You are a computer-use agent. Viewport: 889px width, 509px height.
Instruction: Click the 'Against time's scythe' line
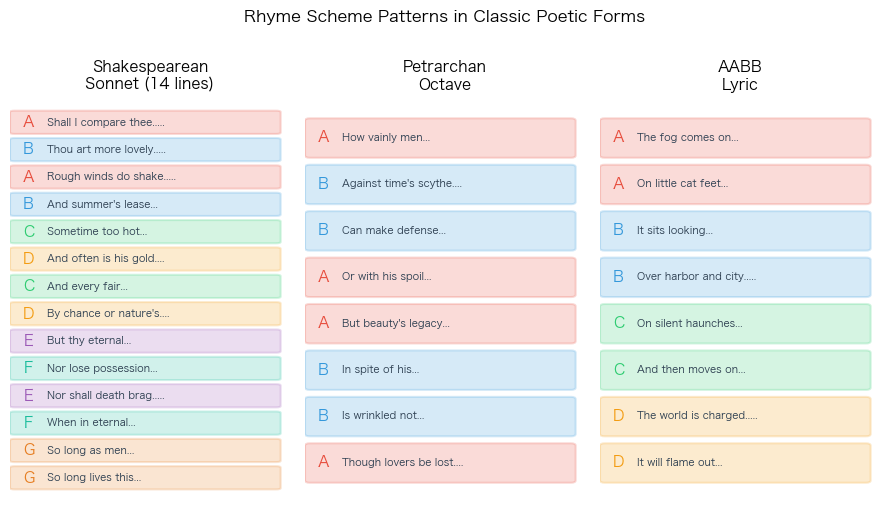[x=441, y=184]
